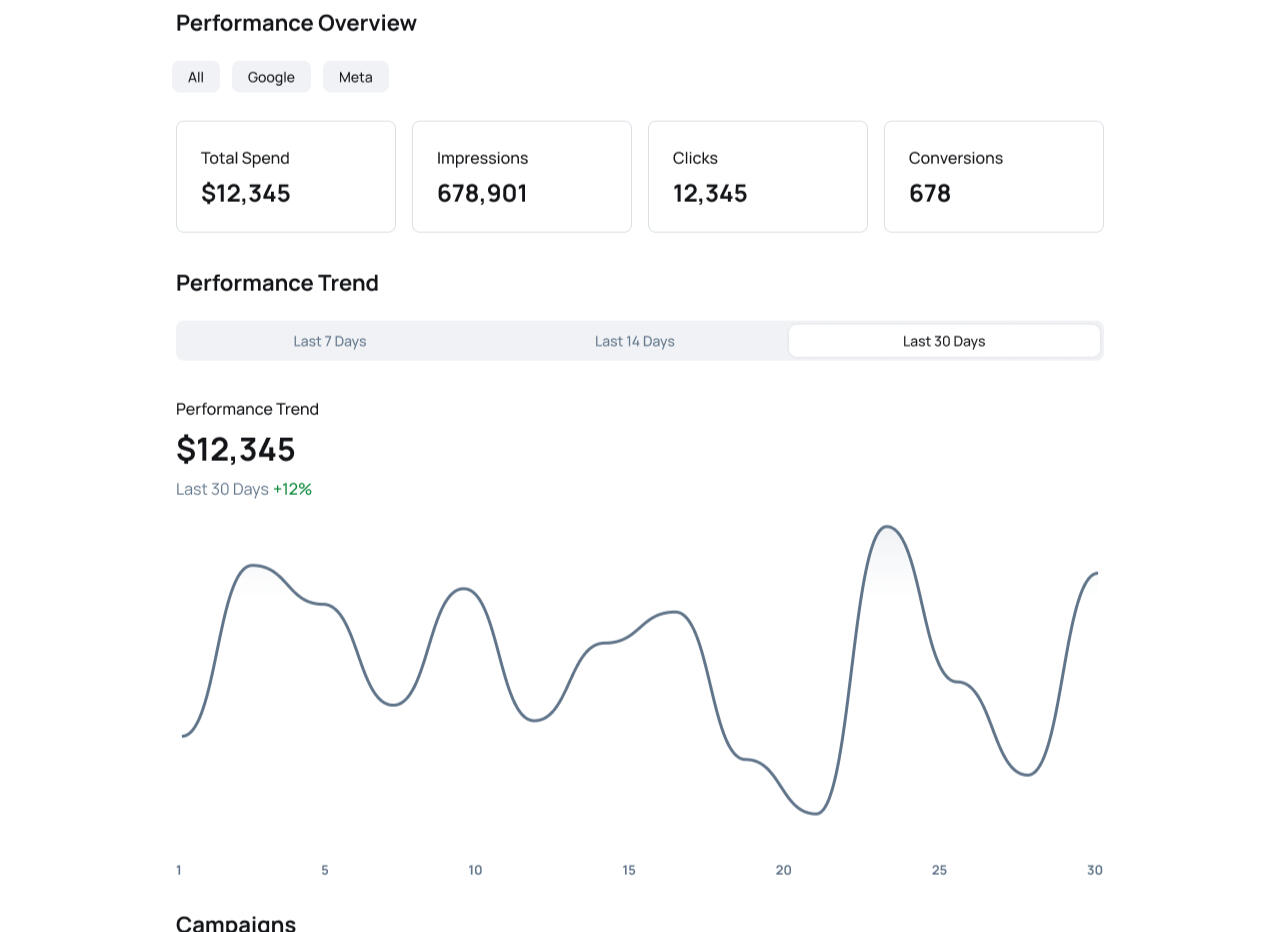Click the +12% change indicator

292,489
